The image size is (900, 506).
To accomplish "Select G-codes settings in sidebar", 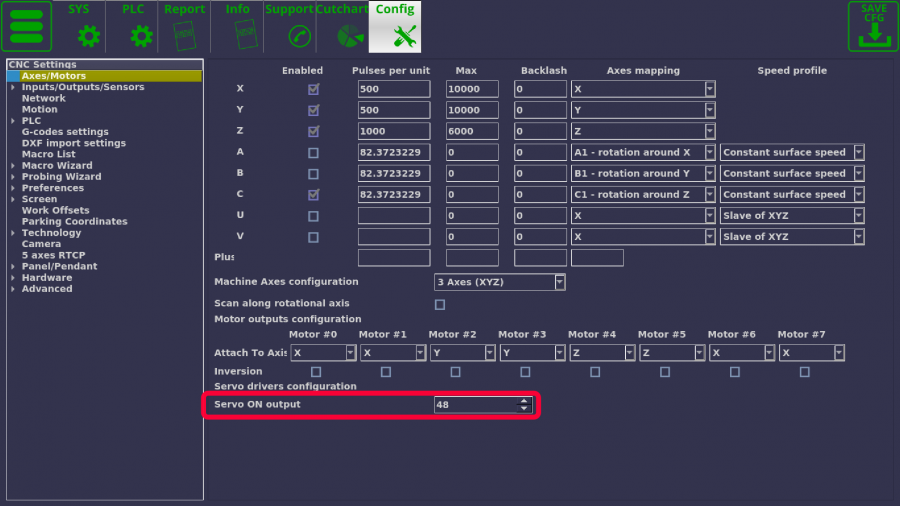I will [x=65, y=132].
